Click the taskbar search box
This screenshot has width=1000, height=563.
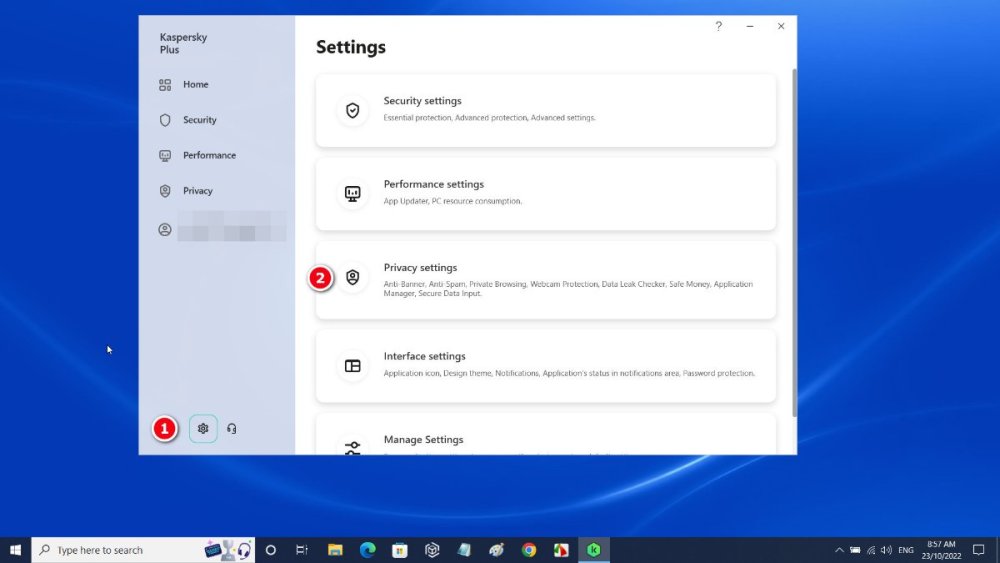coord(143,550)
